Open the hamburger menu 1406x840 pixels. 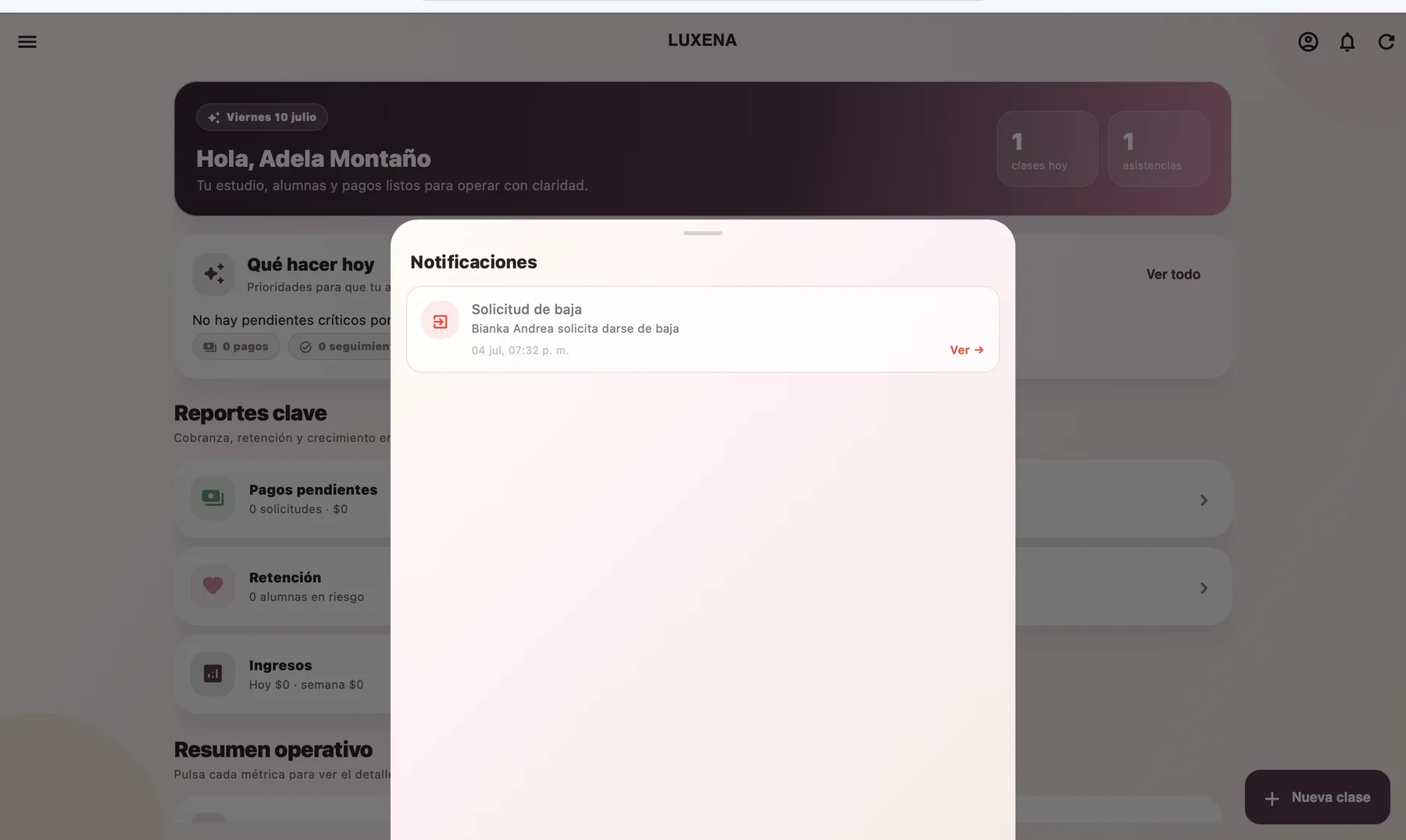coord(27,41)
